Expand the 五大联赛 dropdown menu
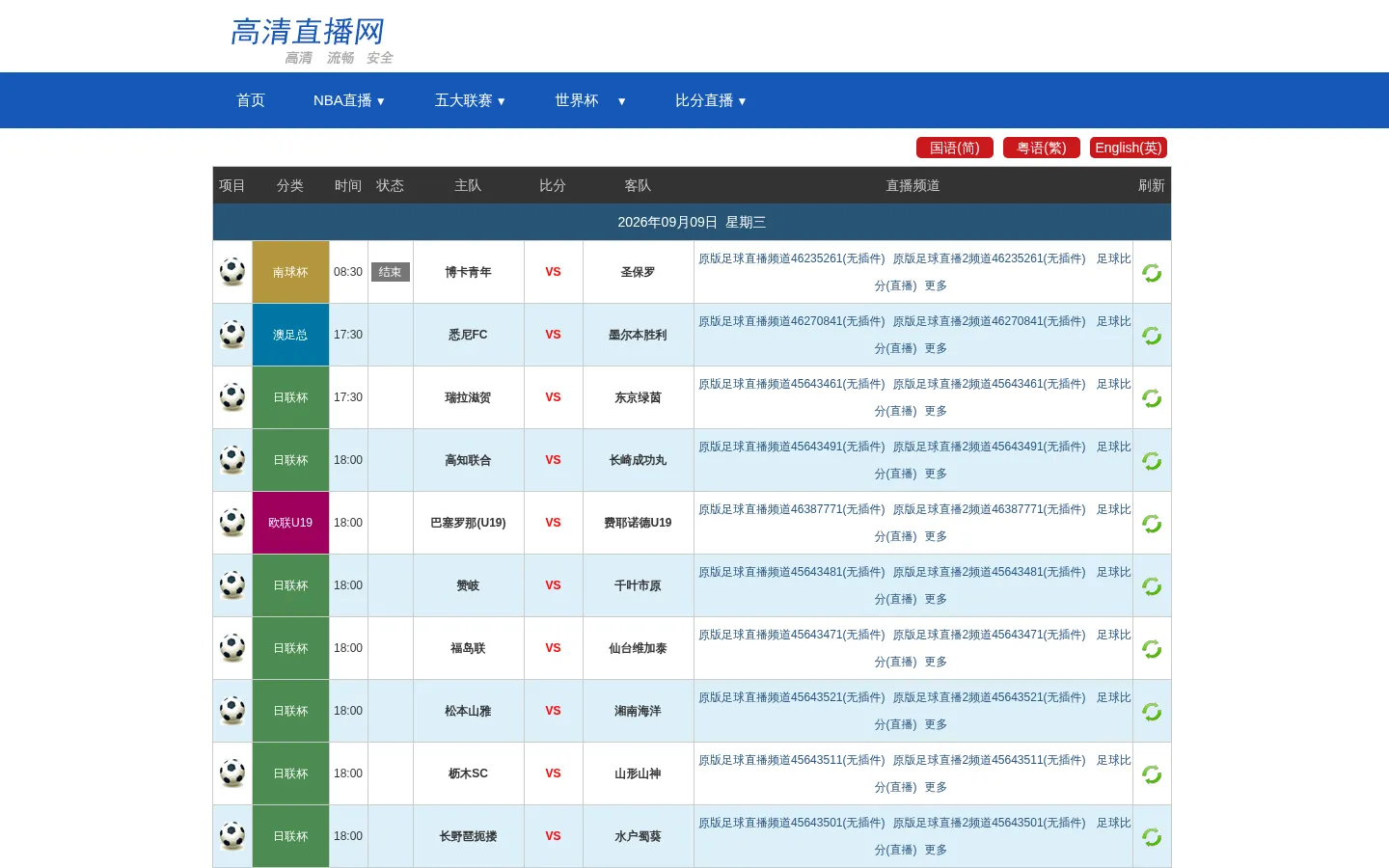The image size is (1389, 868). (x=470, y=100)
